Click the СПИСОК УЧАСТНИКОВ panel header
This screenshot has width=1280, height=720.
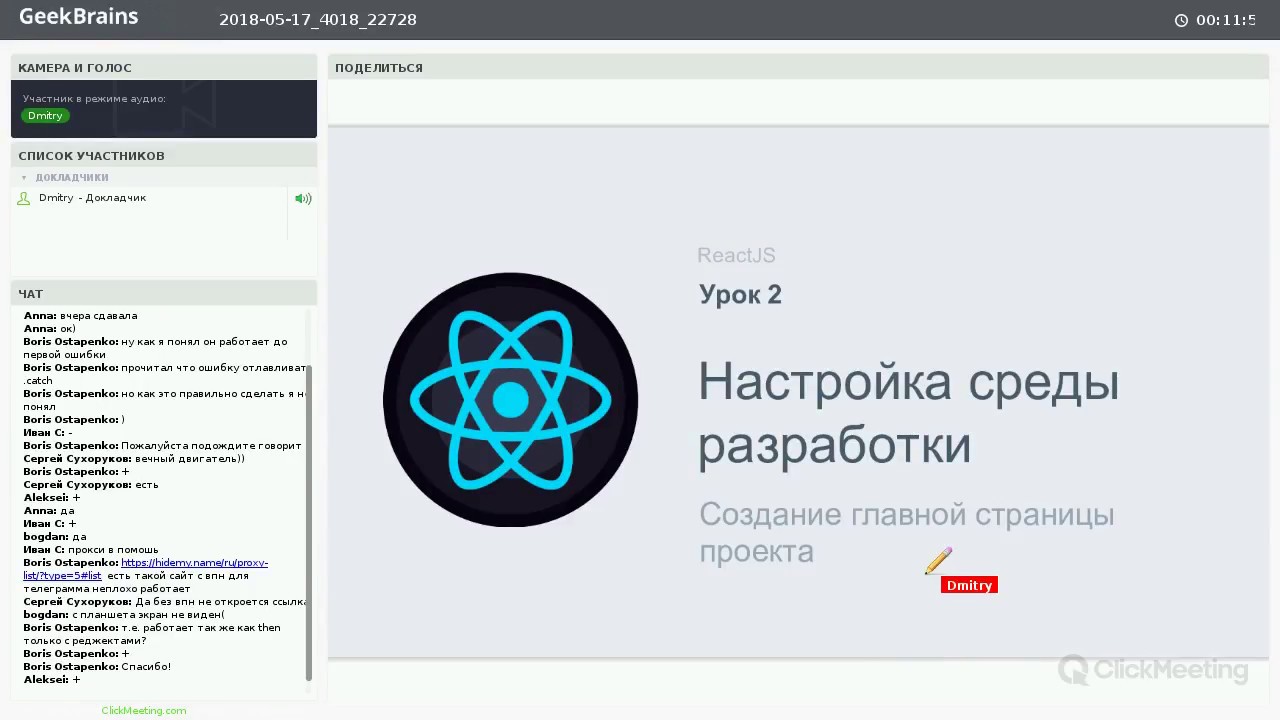coord(164,156)
